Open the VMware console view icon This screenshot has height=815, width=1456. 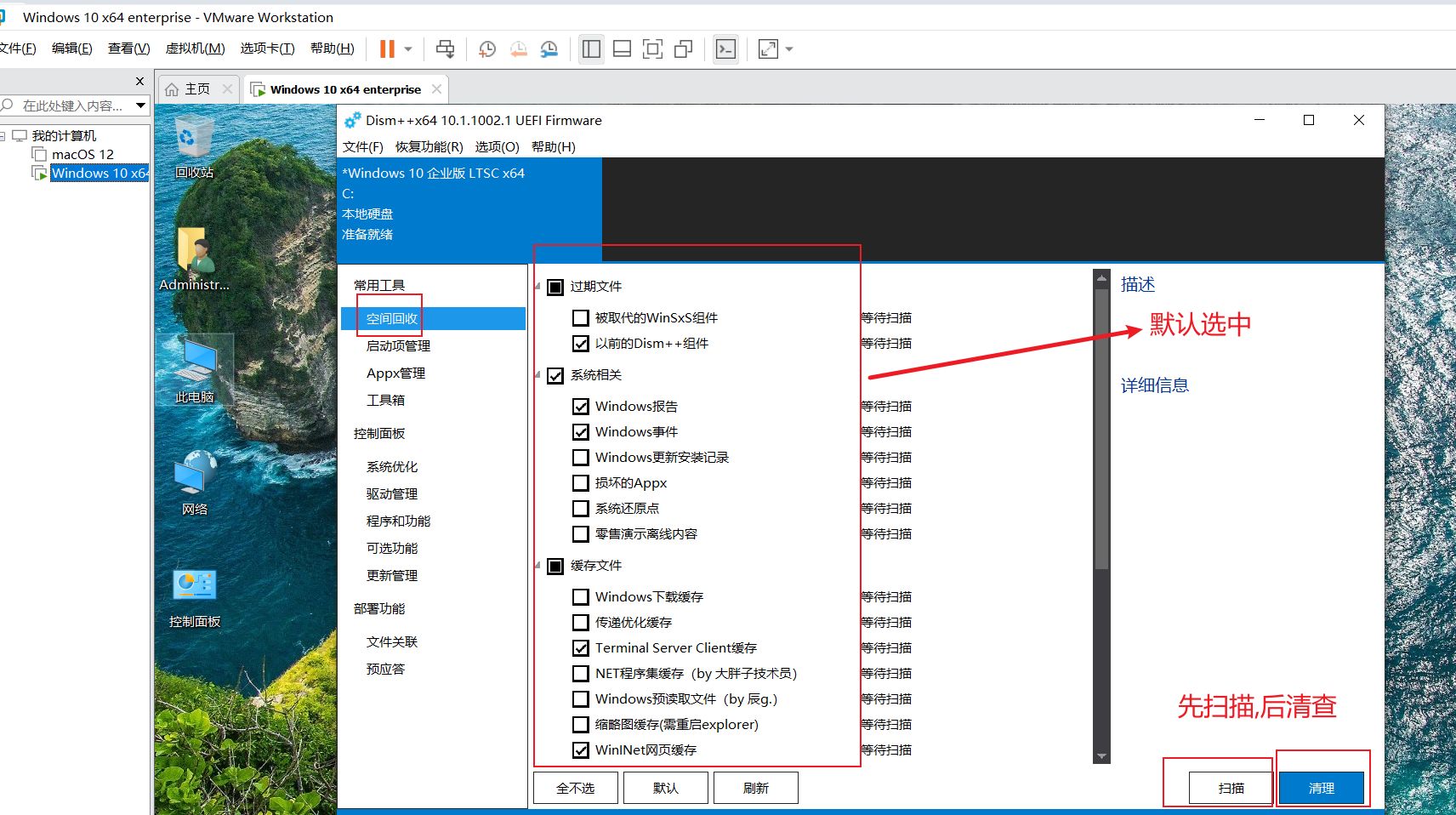(x=725, y=49)
